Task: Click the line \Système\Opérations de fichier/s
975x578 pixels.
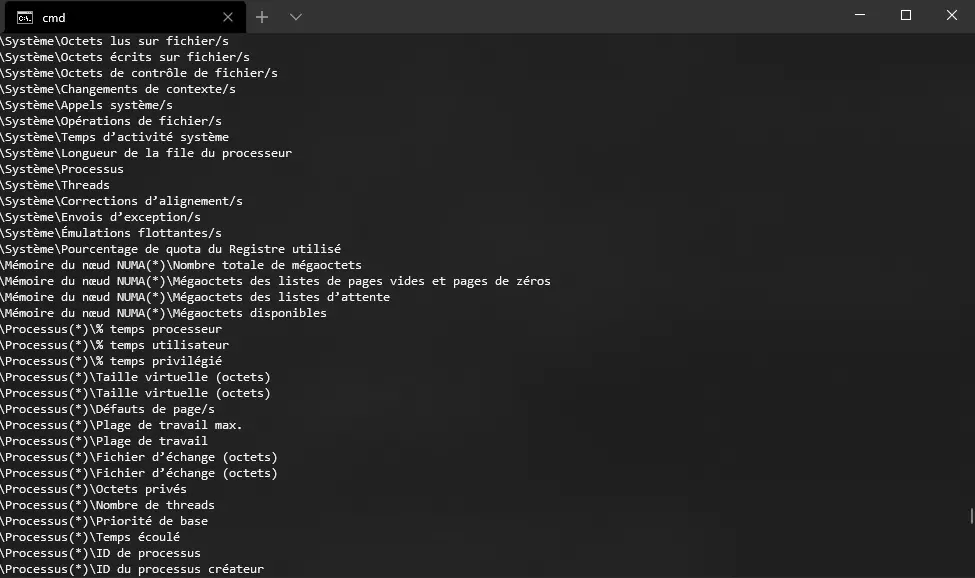Action: [x=111, y=121]
